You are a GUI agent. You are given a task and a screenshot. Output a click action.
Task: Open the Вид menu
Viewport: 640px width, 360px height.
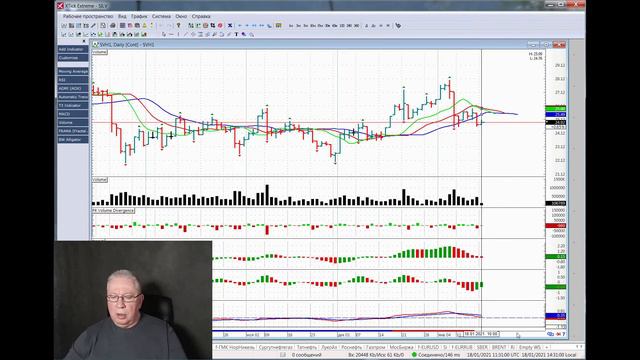point(122,16)
